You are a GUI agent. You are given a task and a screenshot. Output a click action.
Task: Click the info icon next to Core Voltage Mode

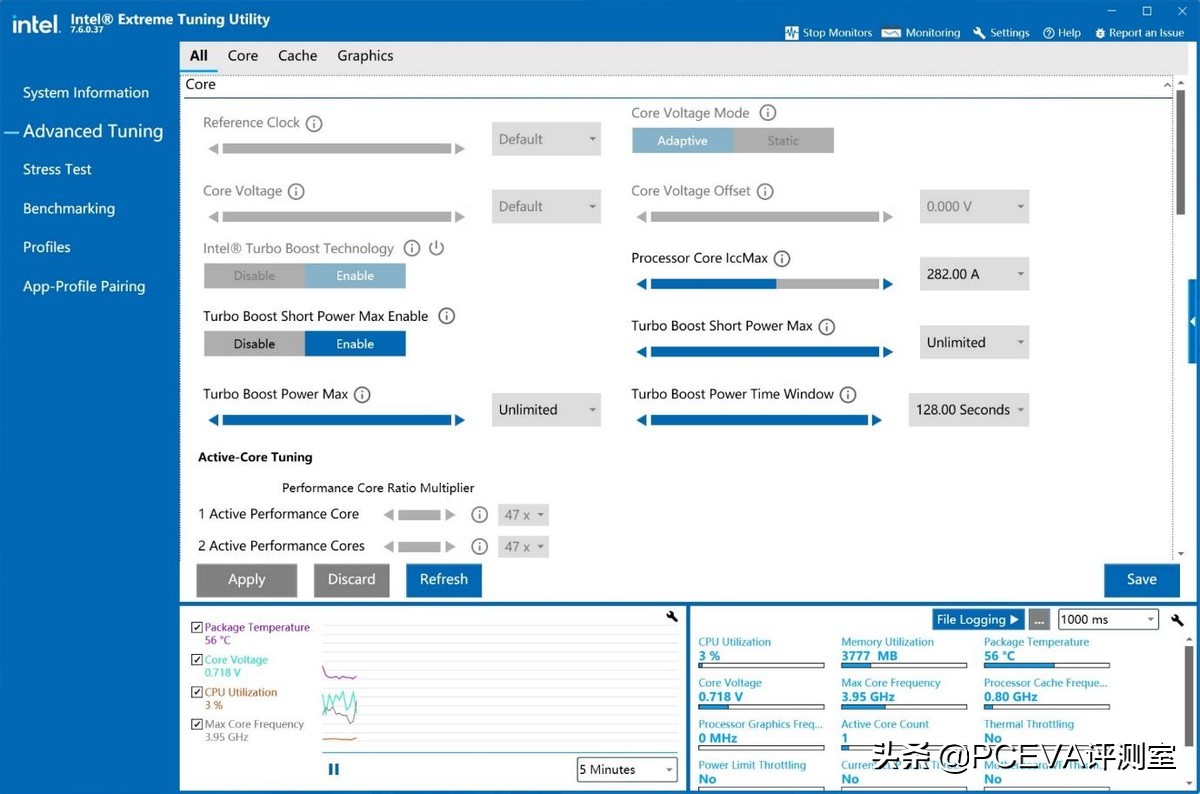coord(768,113)
